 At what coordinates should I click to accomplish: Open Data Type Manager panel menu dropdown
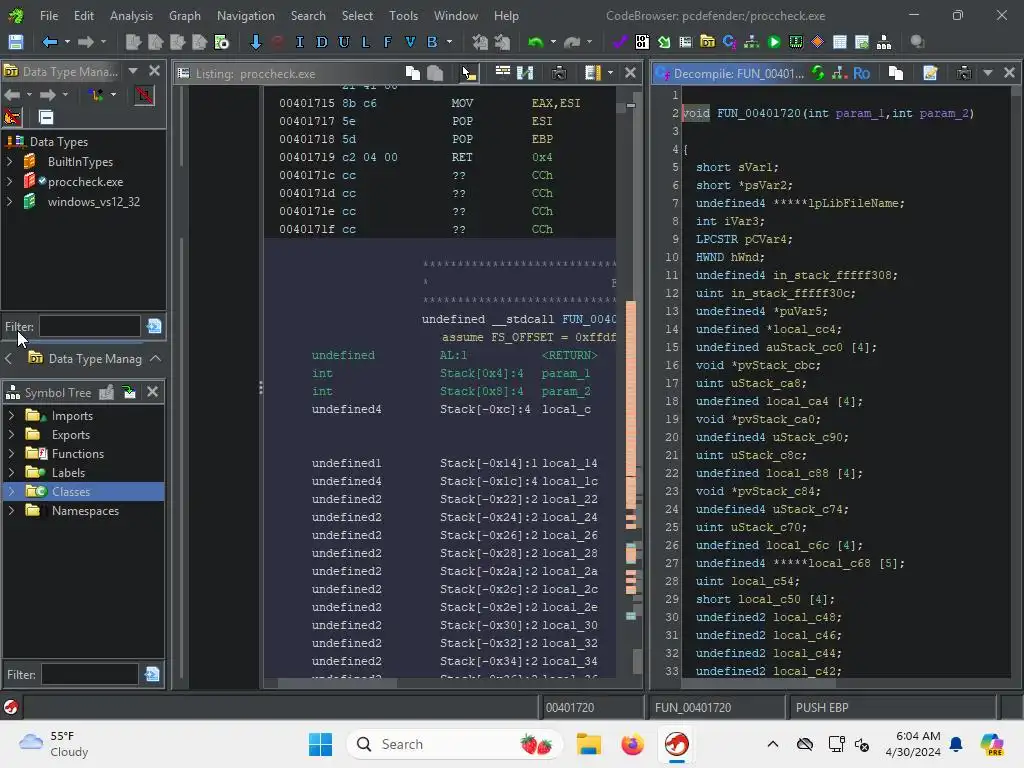click(x=133, y=71)
